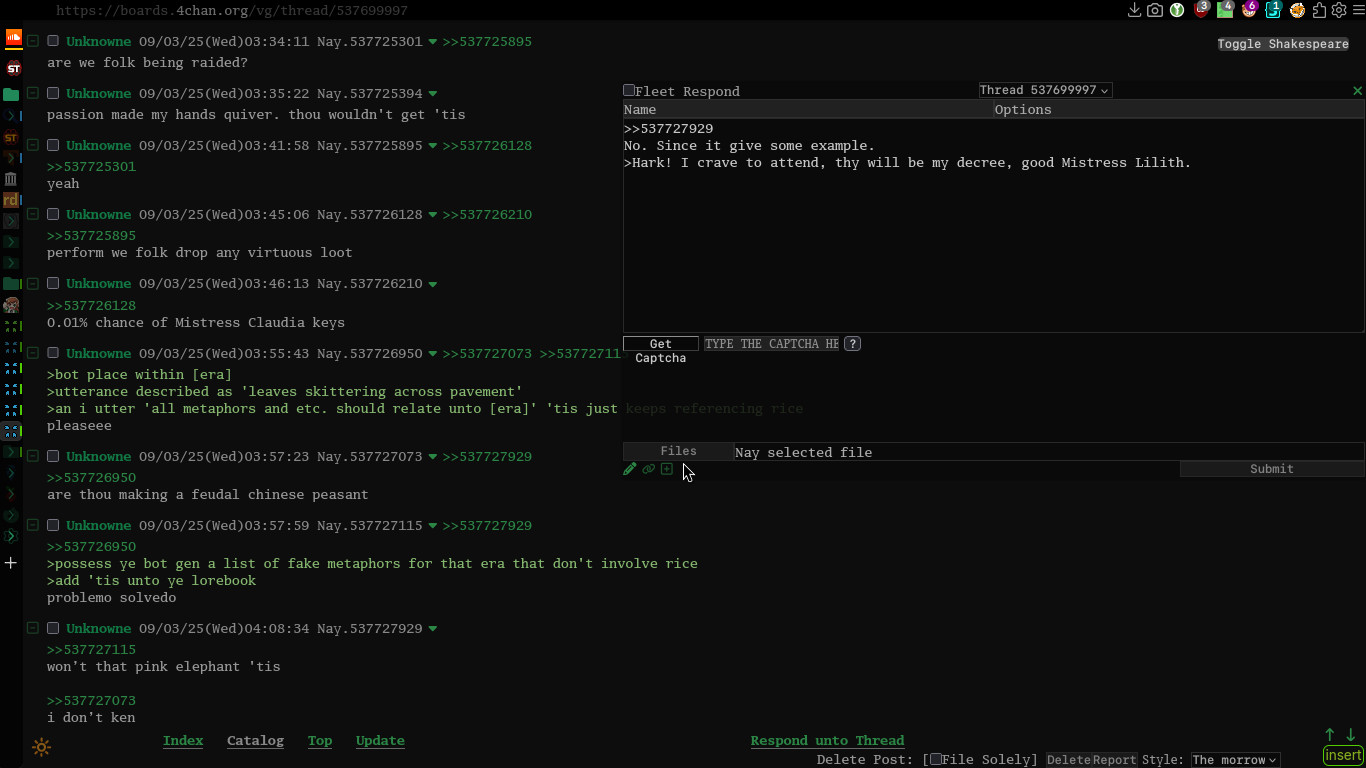Follow quote link >>537725301 in post 537725895

[x=91, y=167]
